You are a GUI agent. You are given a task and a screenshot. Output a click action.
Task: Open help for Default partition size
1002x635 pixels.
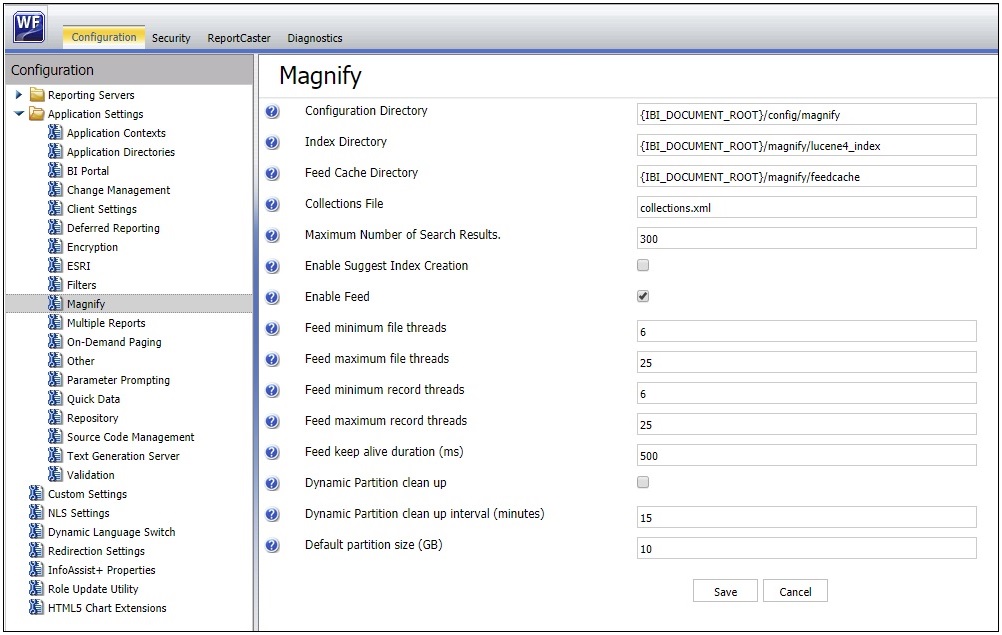coord(272,546)
